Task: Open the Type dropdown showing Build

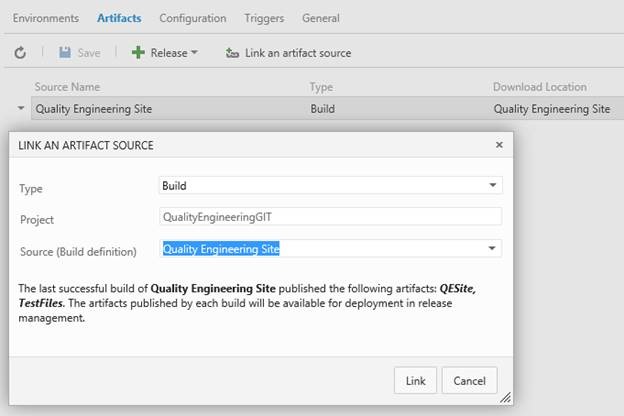Action: (x=492, y=185)
